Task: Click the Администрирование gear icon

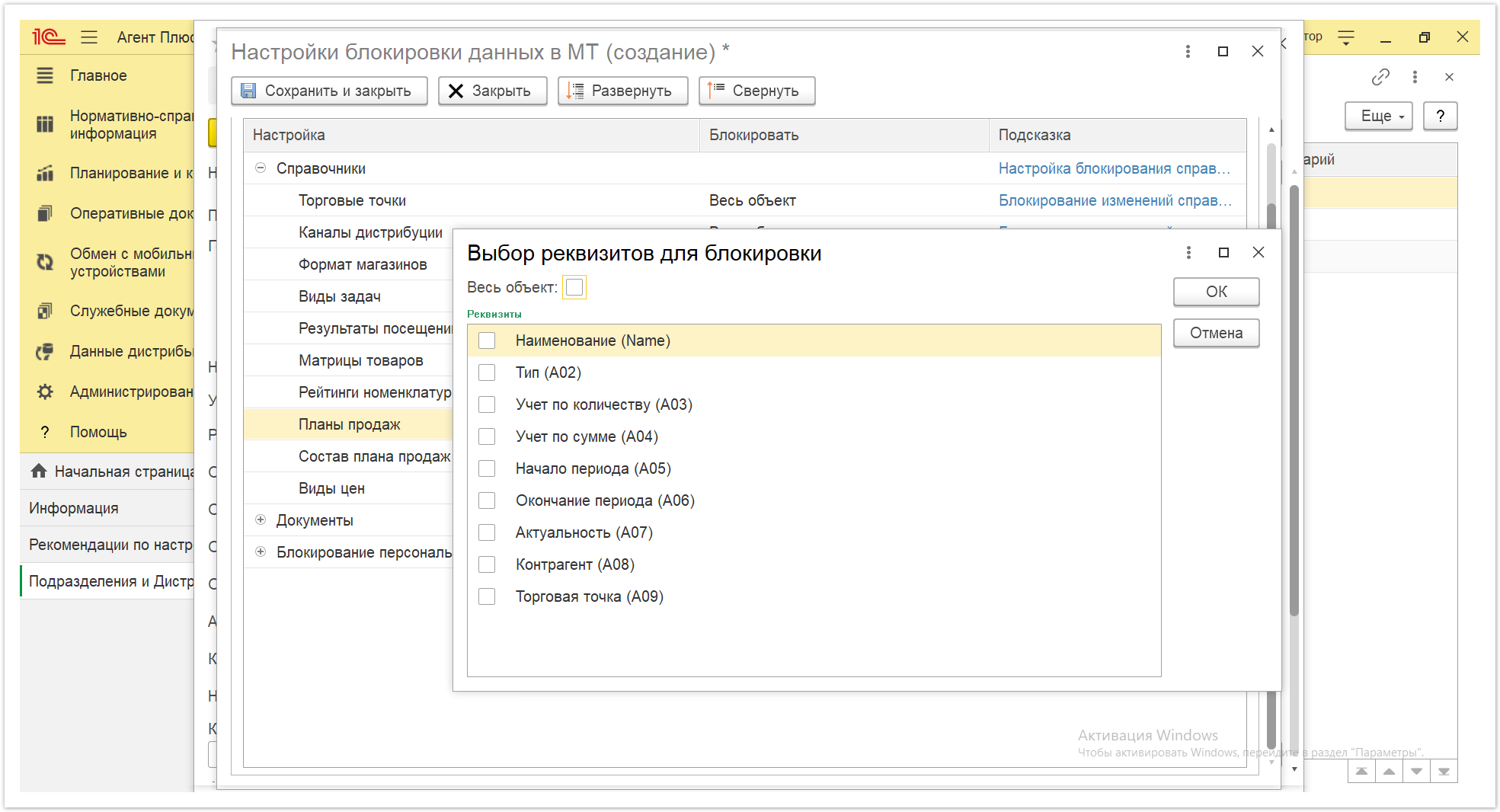Action: (x=45, y=392)
